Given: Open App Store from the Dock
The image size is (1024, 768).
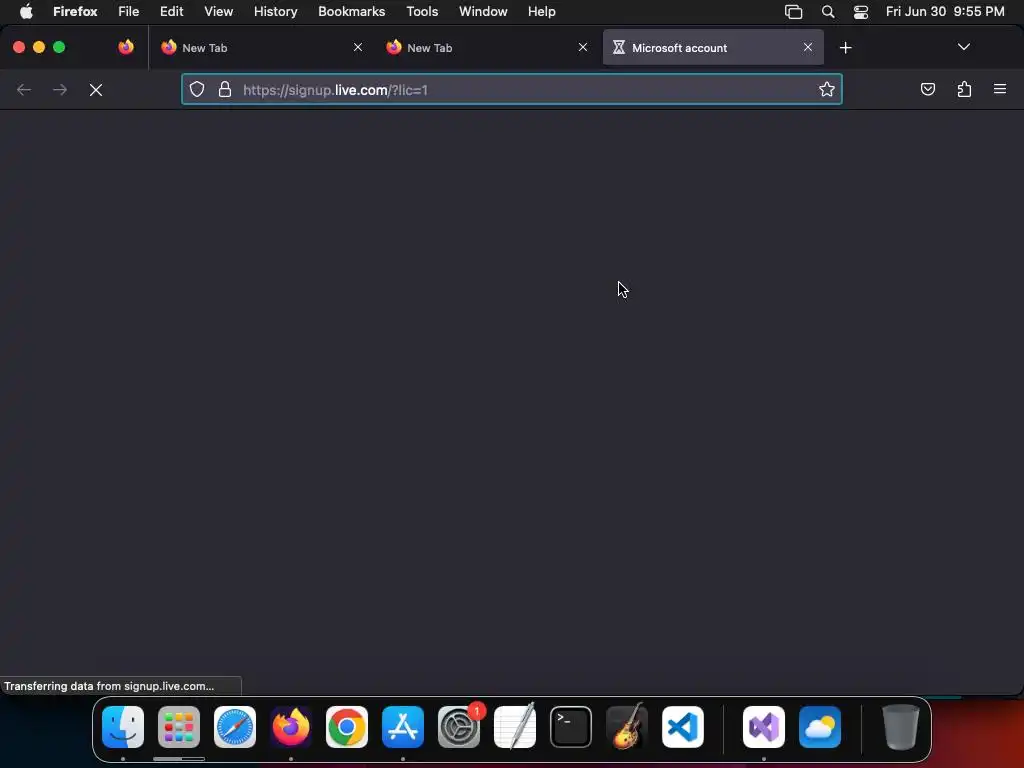Looking at the screenshot, I should click(x=403, y=727).
